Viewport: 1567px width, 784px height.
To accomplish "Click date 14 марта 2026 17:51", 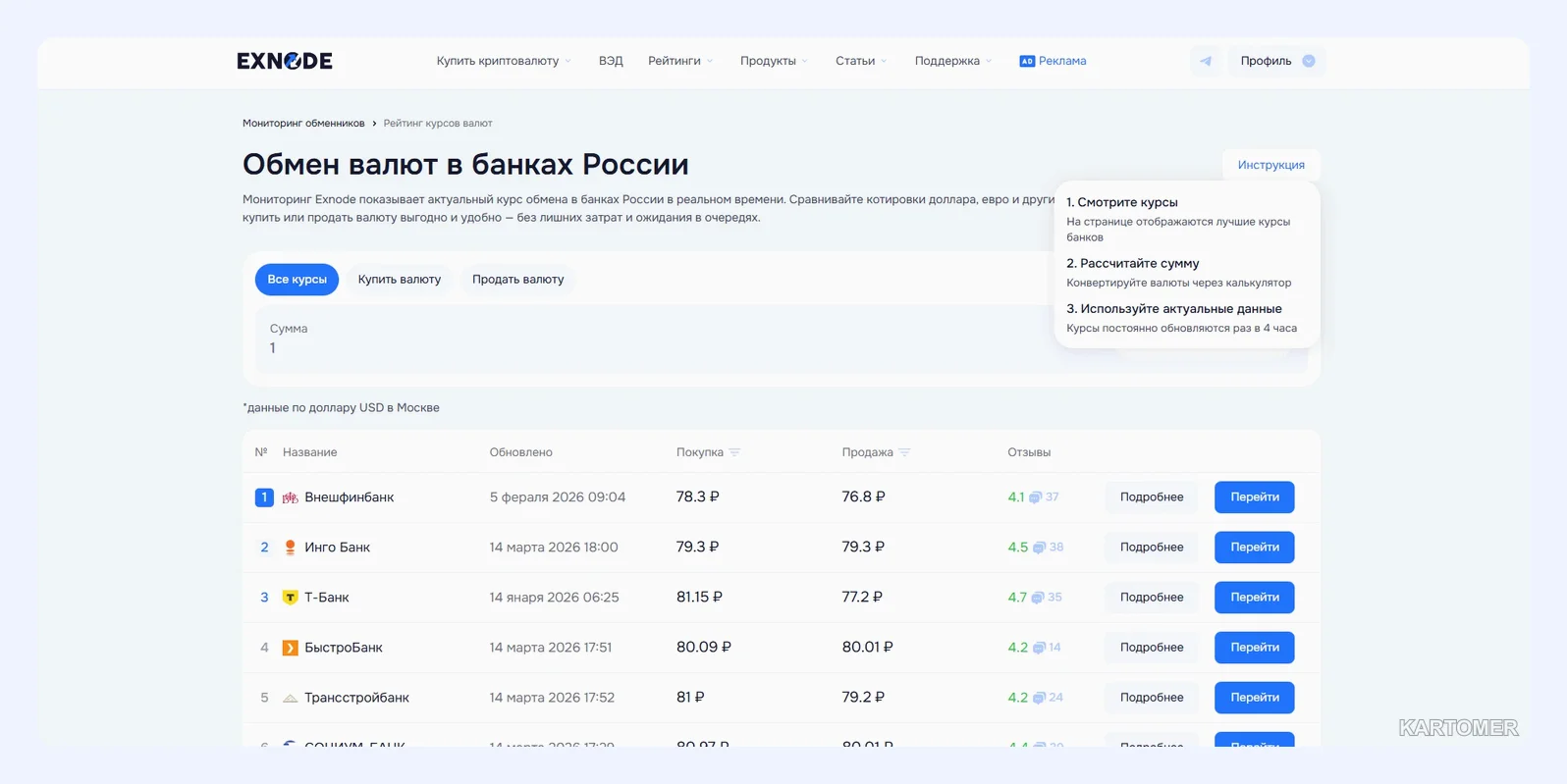I will 551,648.
